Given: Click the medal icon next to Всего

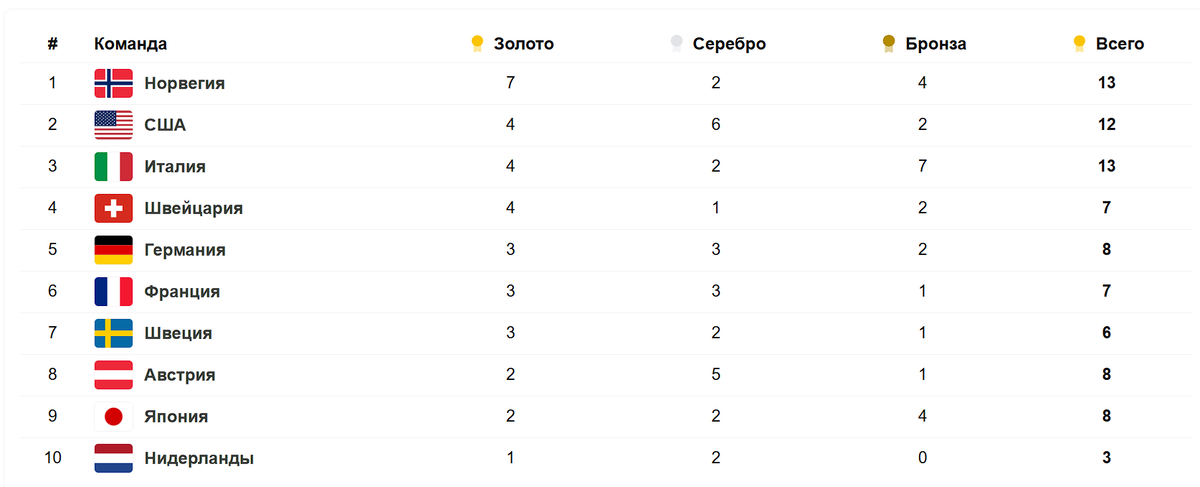Looking at the screenshot, I should (1079, 43).
